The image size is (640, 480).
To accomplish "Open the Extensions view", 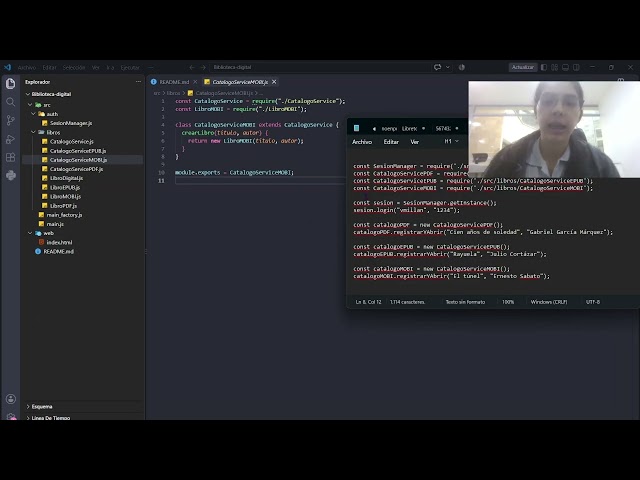I will point(11,158).
